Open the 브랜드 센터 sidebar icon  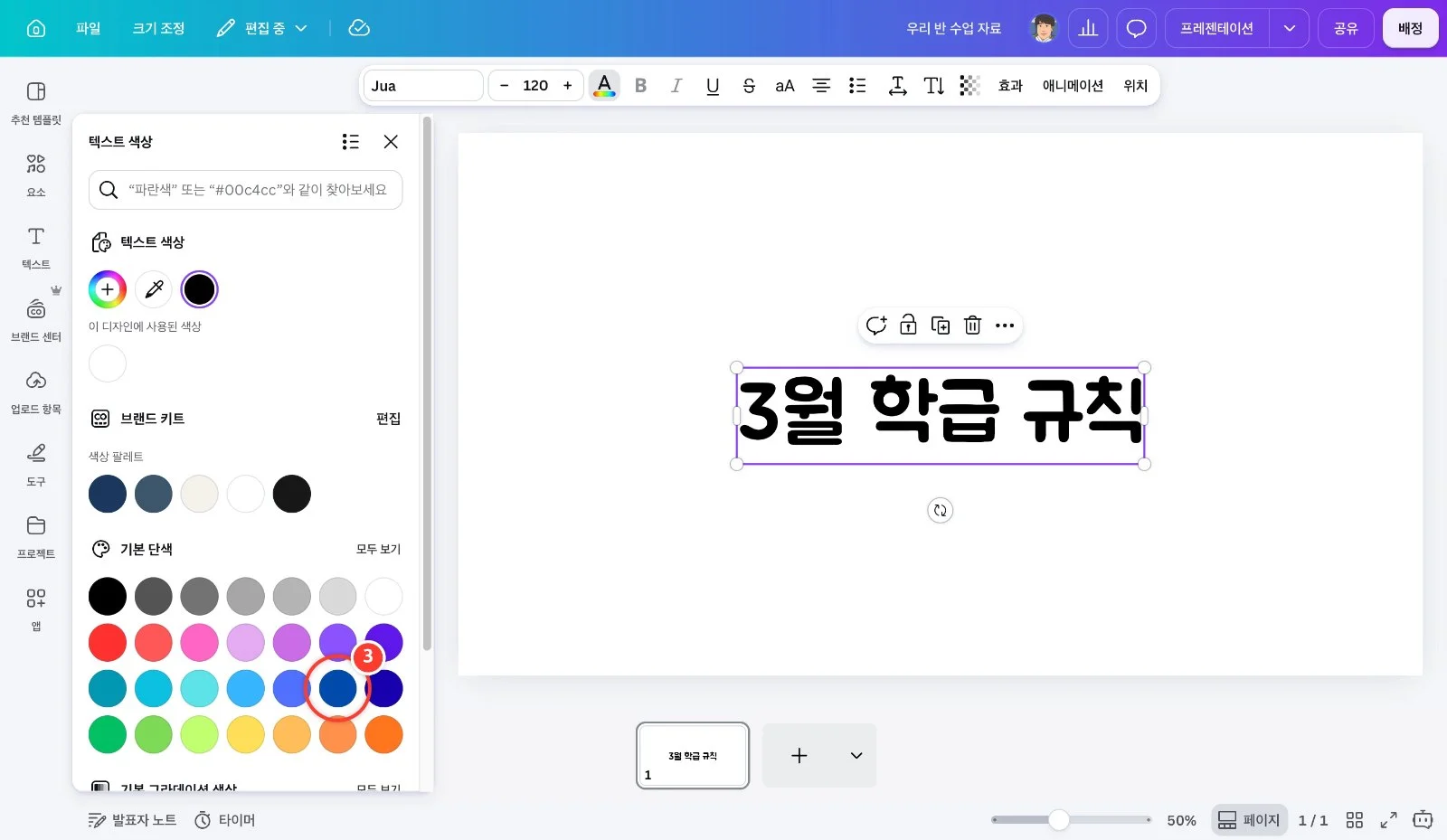(36, 320)
